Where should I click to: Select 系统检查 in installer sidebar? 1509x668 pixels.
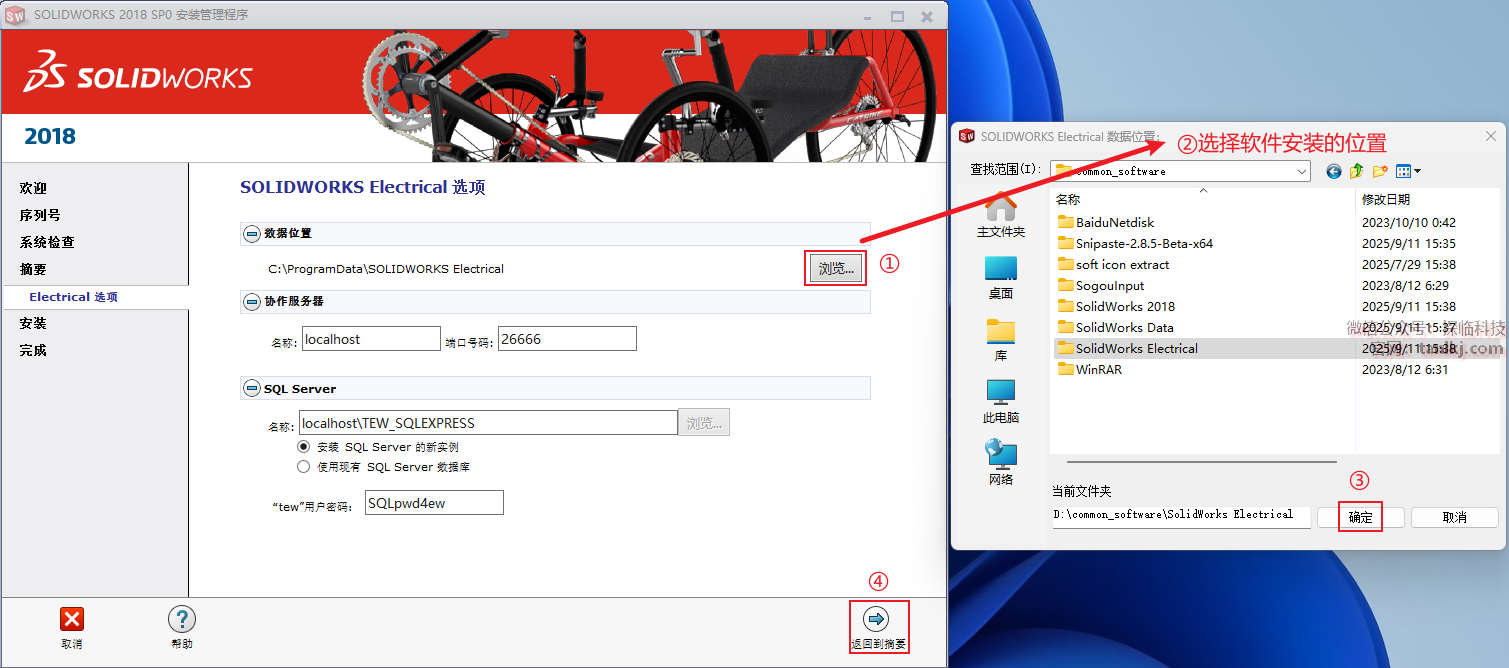(47, 242)
